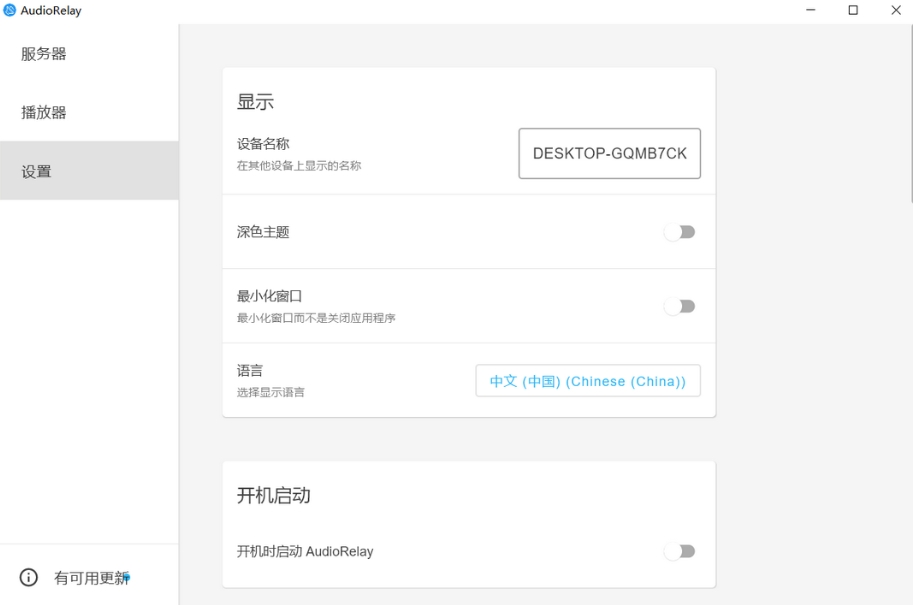Click the 显示 section heading
The image size is (913, 605).
(255, 101)
